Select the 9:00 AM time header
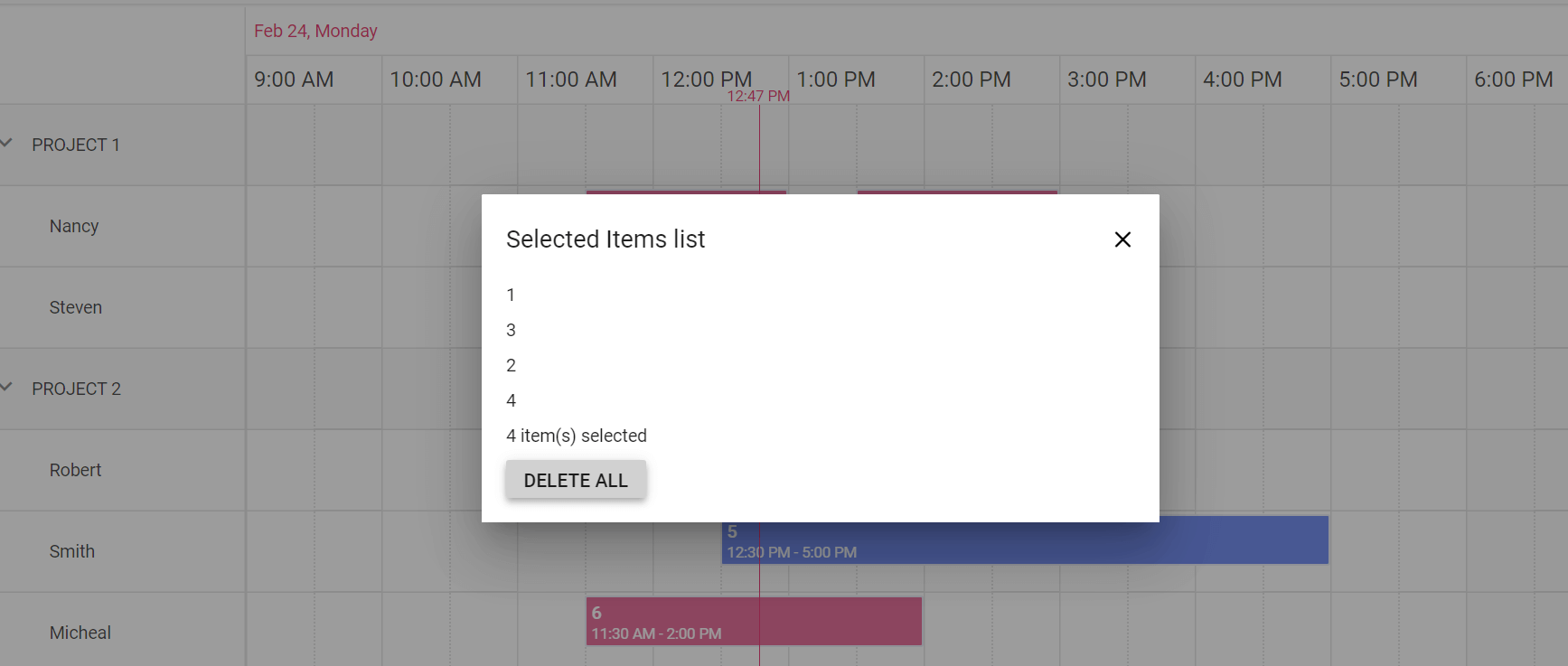The image size is (1568, 666). (294, 80)
